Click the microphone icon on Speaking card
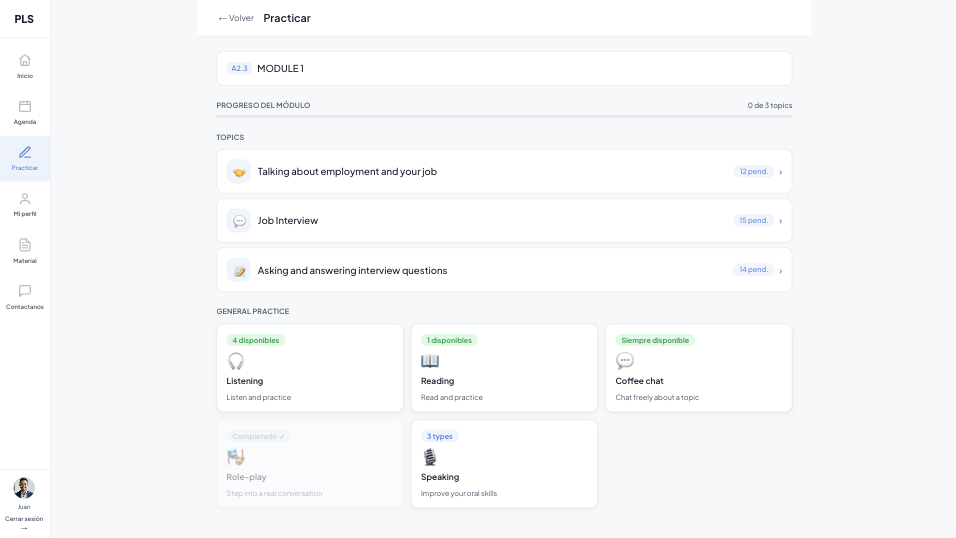The image size is (956, 538). pos(430,457)
